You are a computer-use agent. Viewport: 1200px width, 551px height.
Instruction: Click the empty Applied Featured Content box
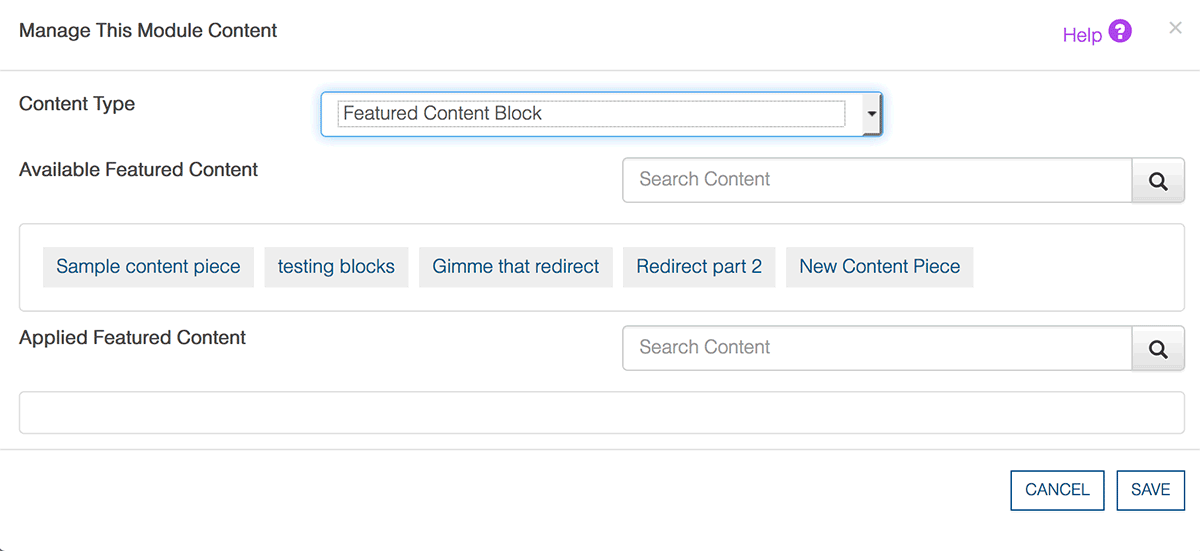coord(602,413)
